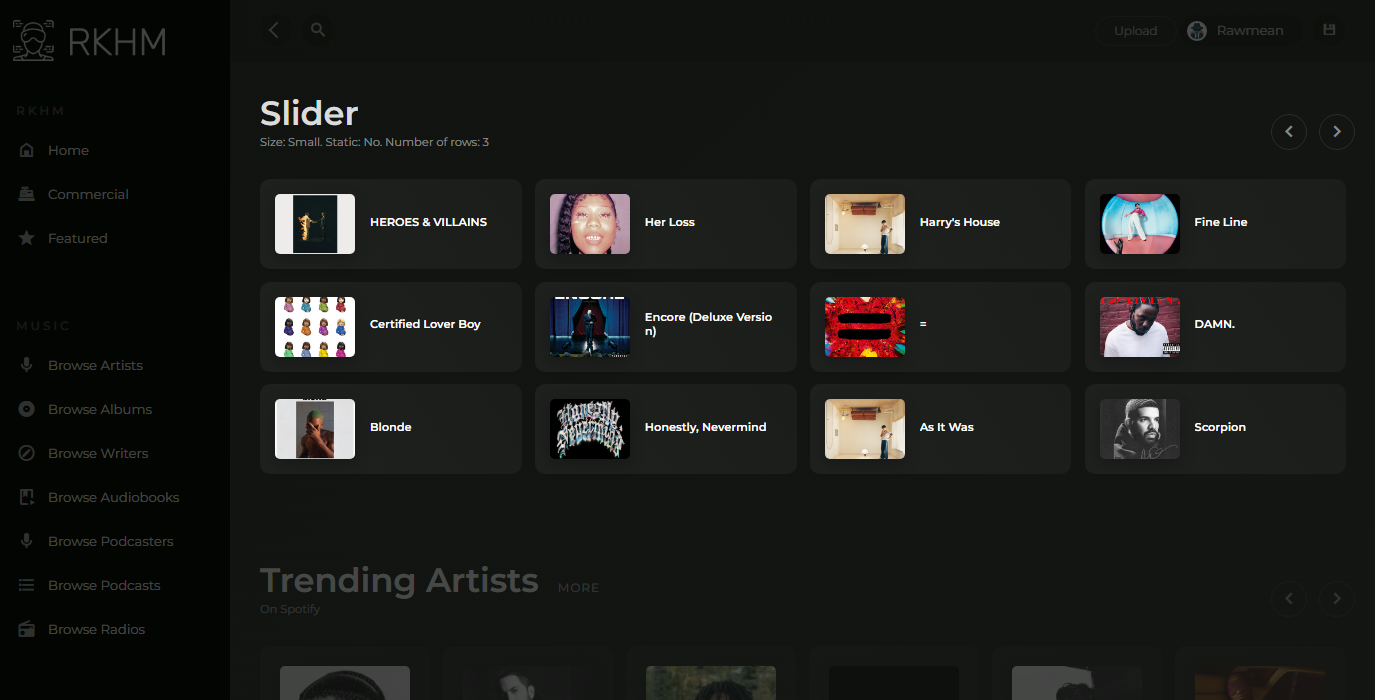The width and height of the screenshot is (1375, 700).
Task: Click MORE next to Trending Artists
Action: [578, 588]
